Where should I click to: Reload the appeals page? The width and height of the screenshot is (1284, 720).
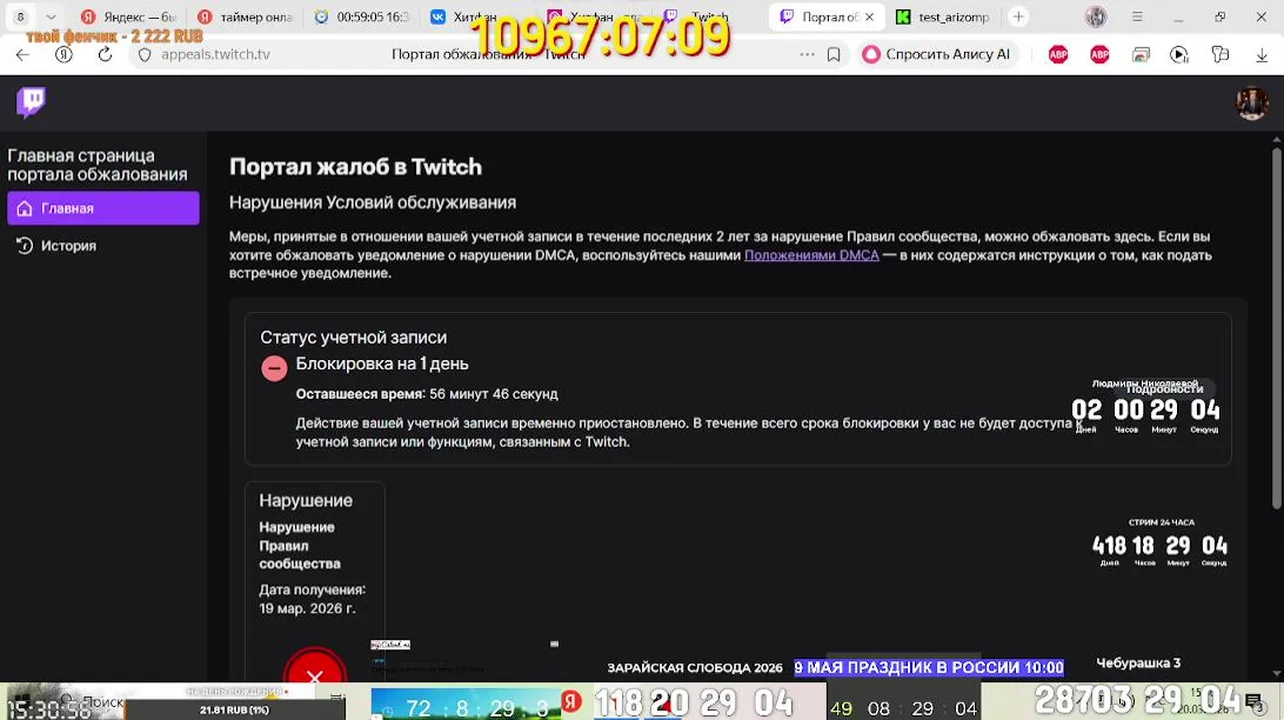(x=105, y=55)
